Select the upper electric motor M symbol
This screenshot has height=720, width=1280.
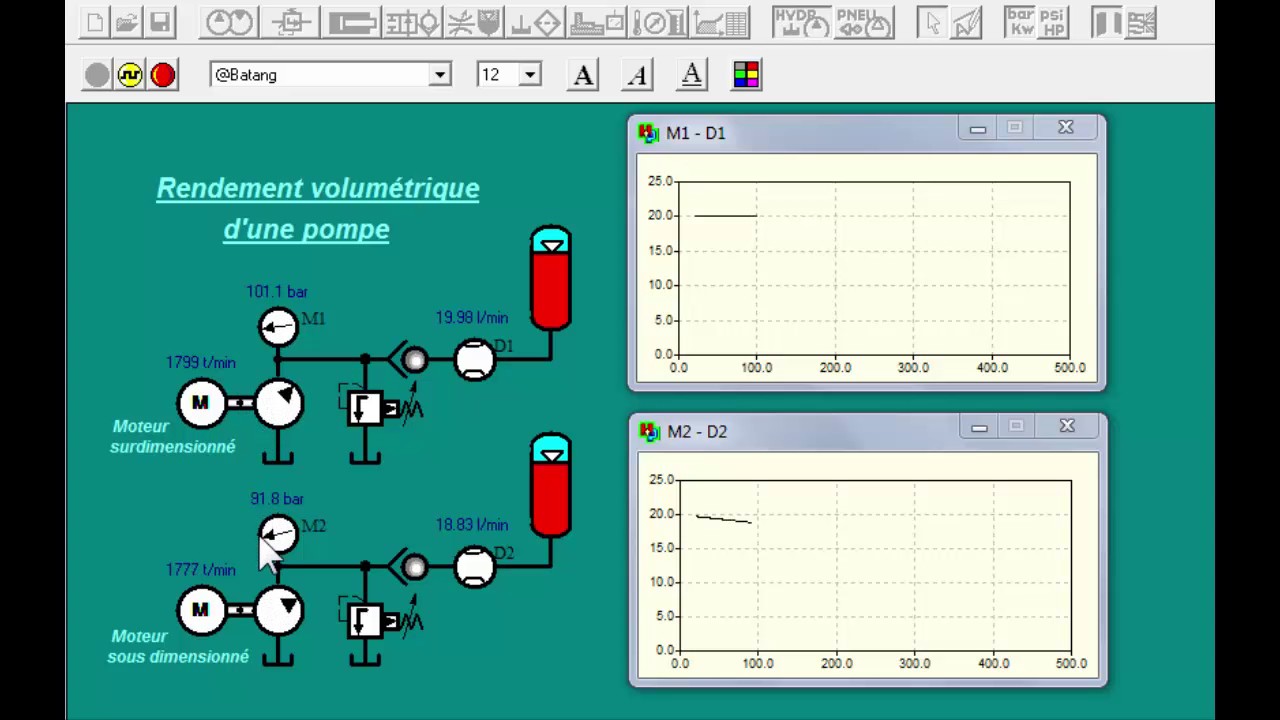point(201,403)
